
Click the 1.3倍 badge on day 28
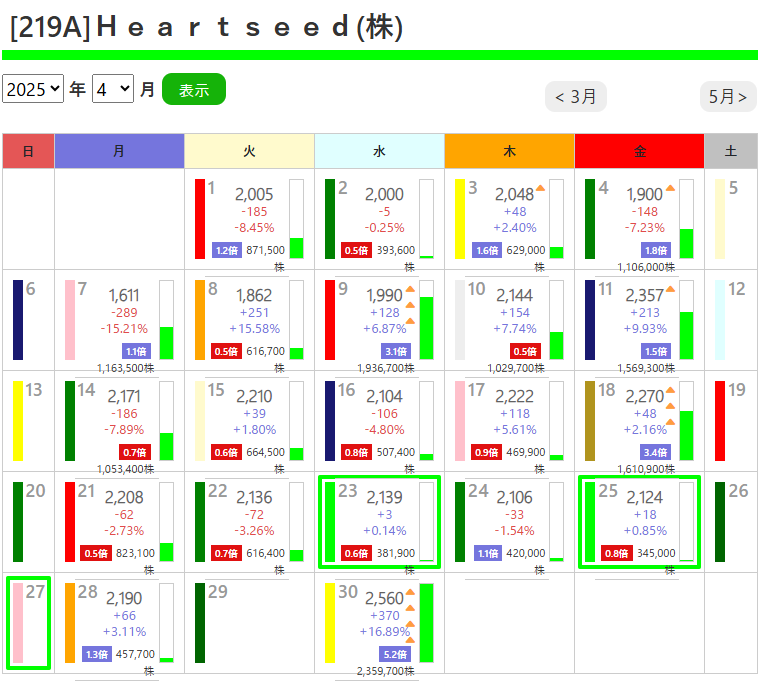click(97, 654)
